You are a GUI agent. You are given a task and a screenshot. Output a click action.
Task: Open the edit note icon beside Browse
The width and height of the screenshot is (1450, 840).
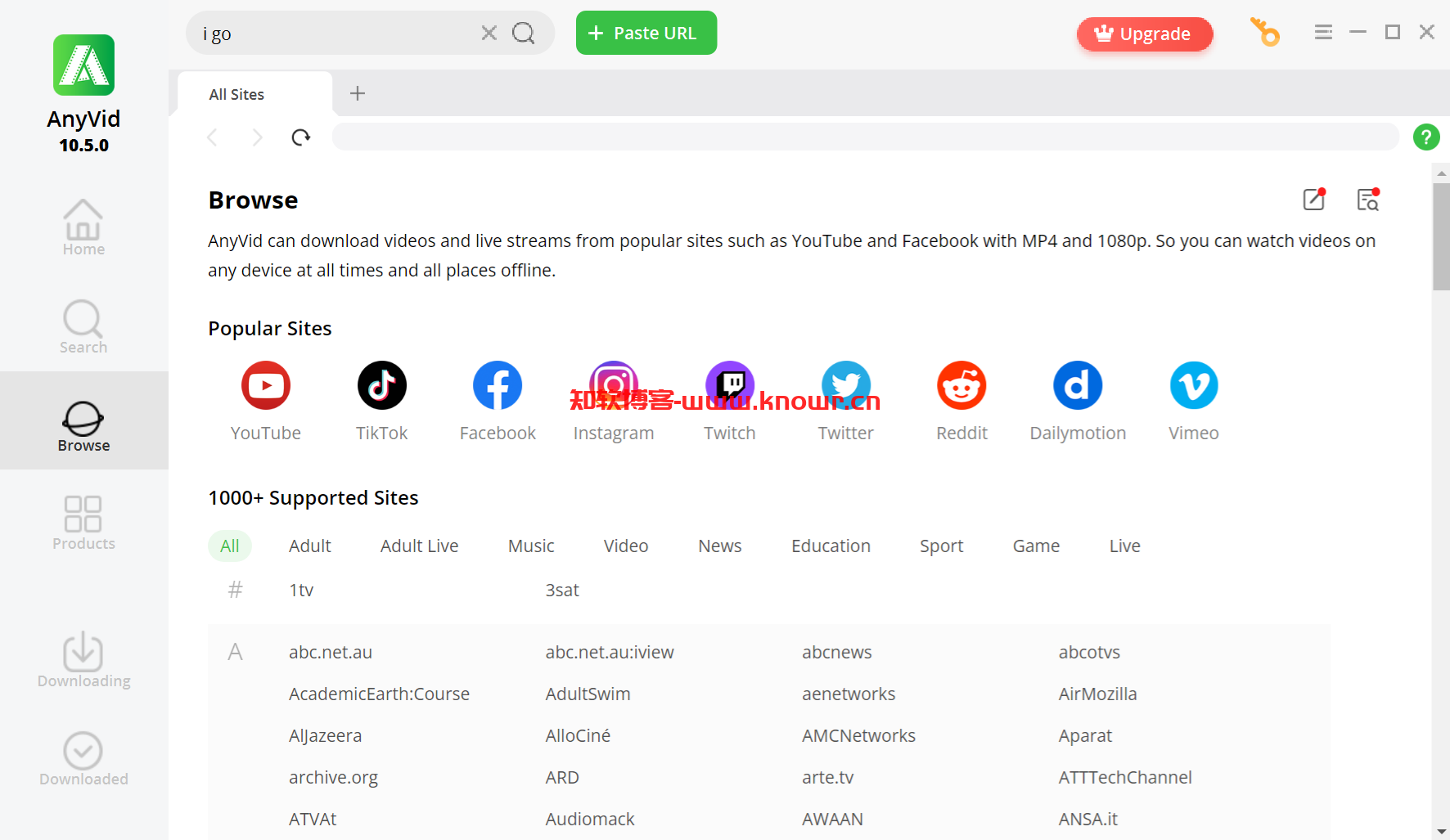(1314, 200)
